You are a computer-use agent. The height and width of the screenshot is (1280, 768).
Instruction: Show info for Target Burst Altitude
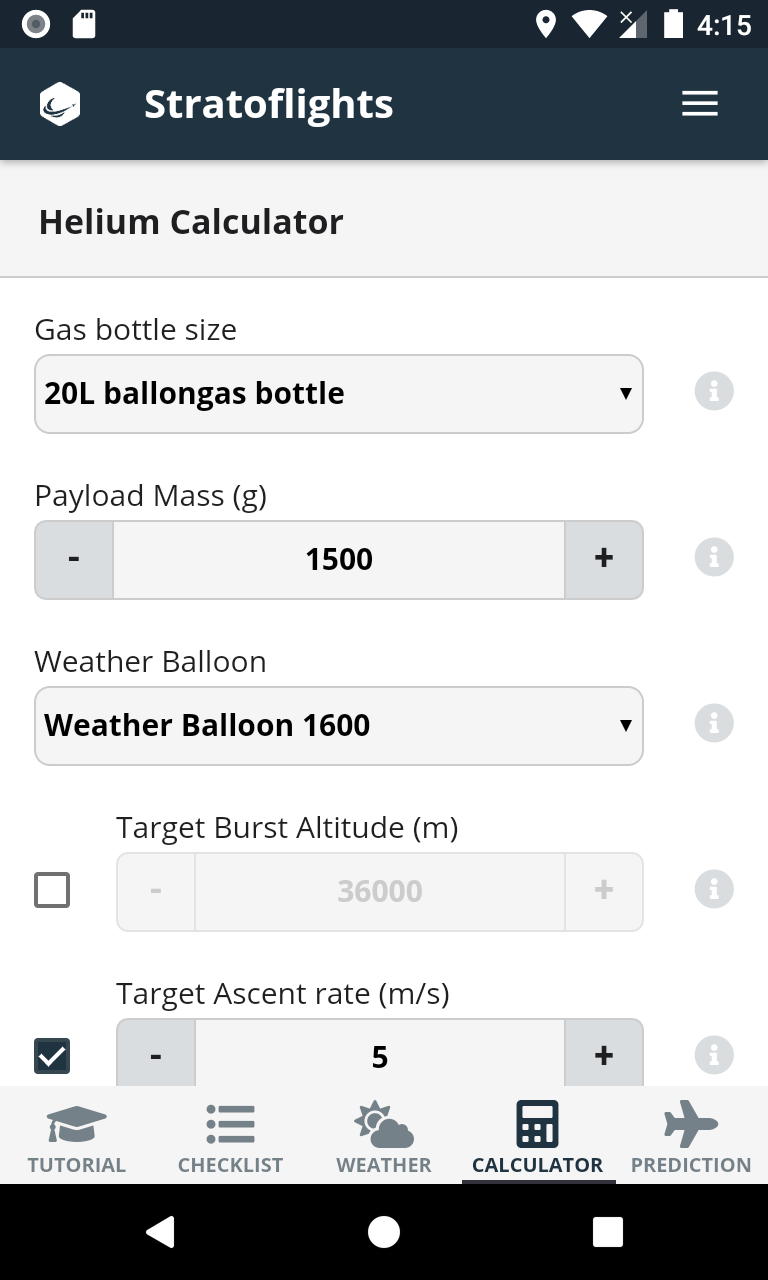(x=714, y=889)
